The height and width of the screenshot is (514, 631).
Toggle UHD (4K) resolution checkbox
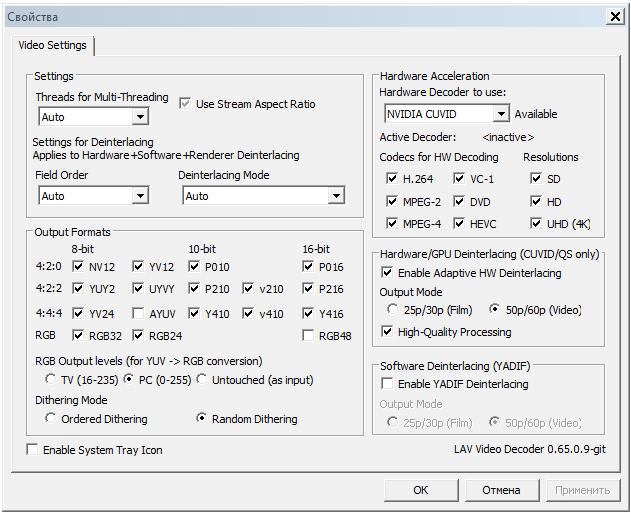point(536,224)
